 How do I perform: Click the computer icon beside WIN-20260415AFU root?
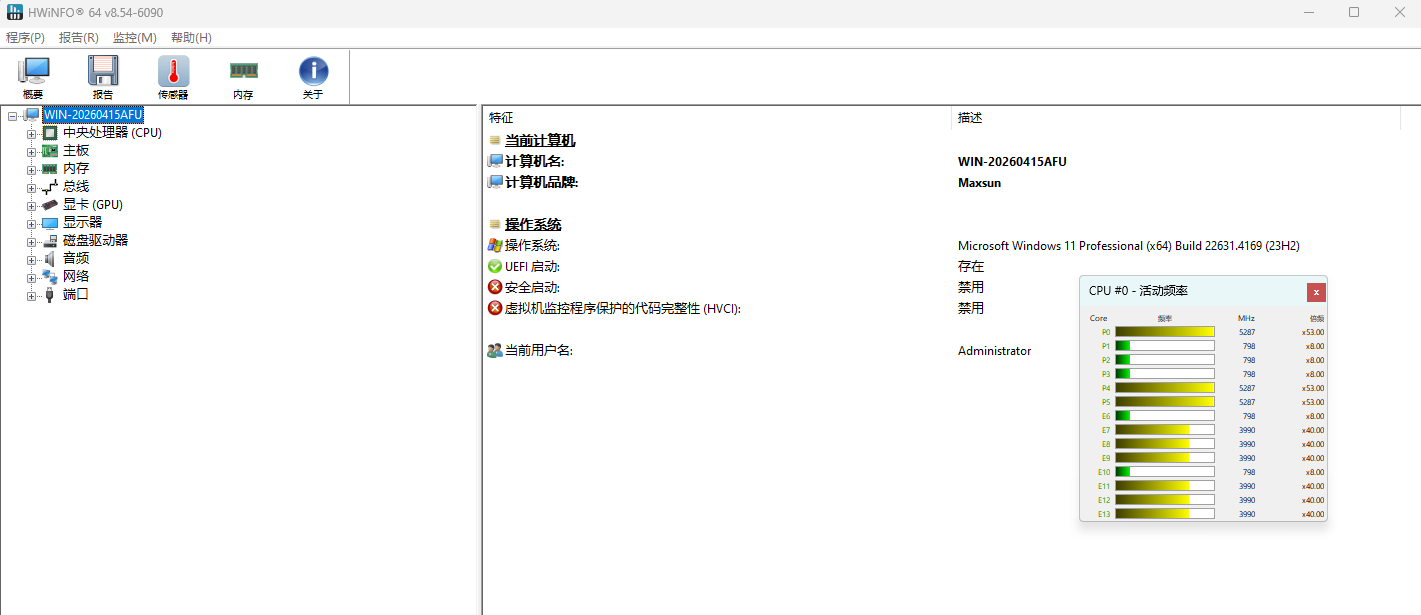point(32,114)
